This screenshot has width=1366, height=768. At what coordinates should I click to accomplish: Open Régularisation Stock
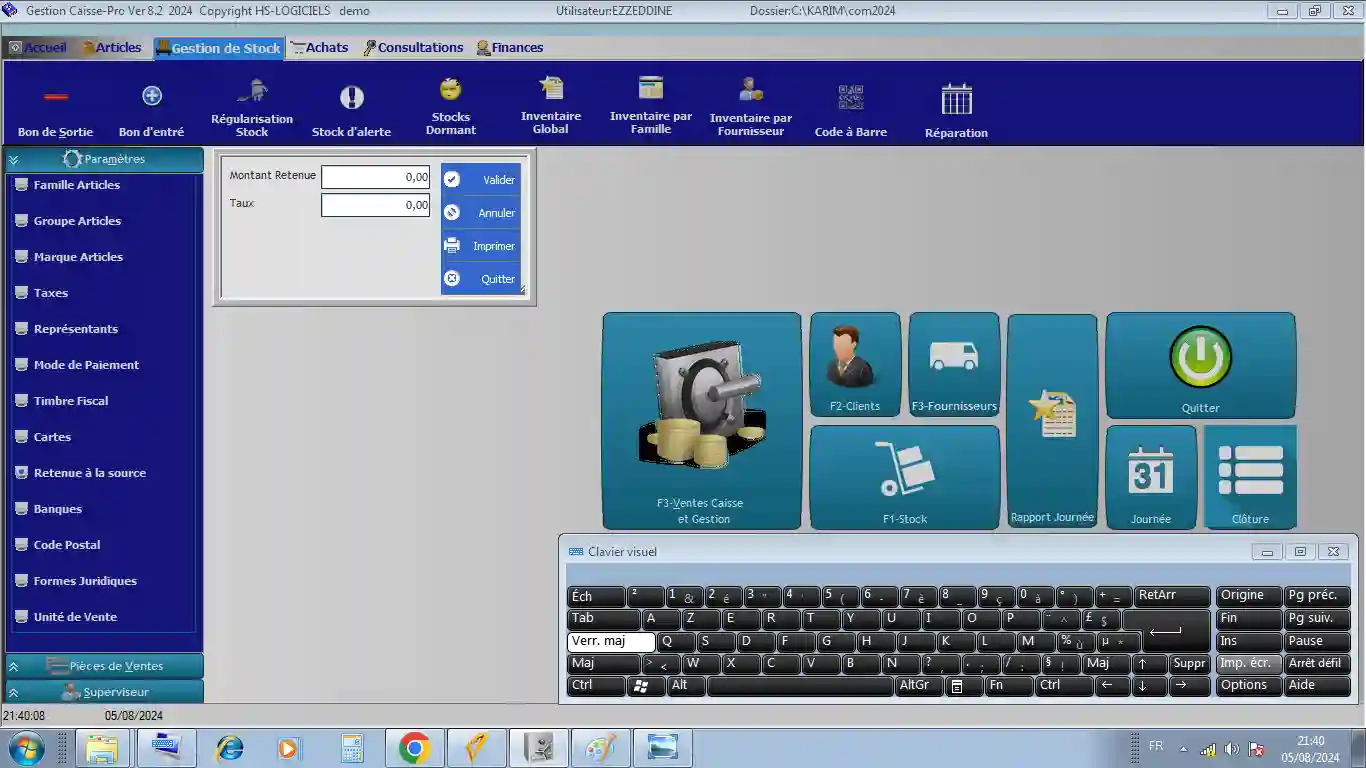[x=252, y=108]
